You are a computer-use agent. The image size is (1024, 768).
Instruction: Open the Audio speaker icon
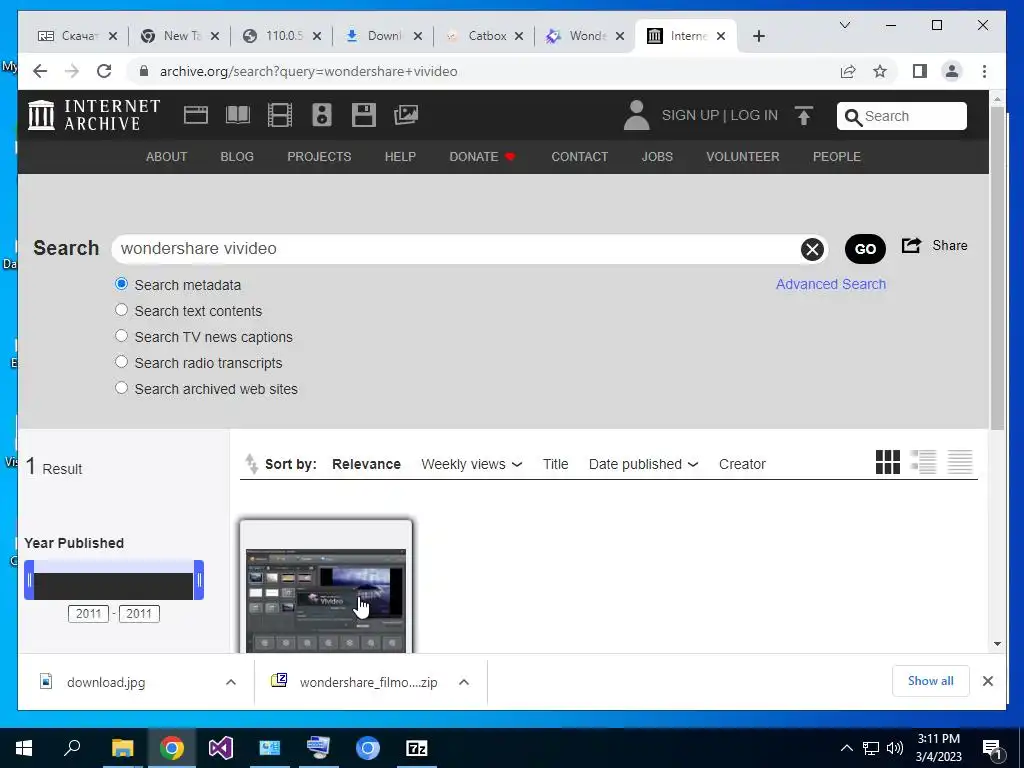click(x=321, y=115)
